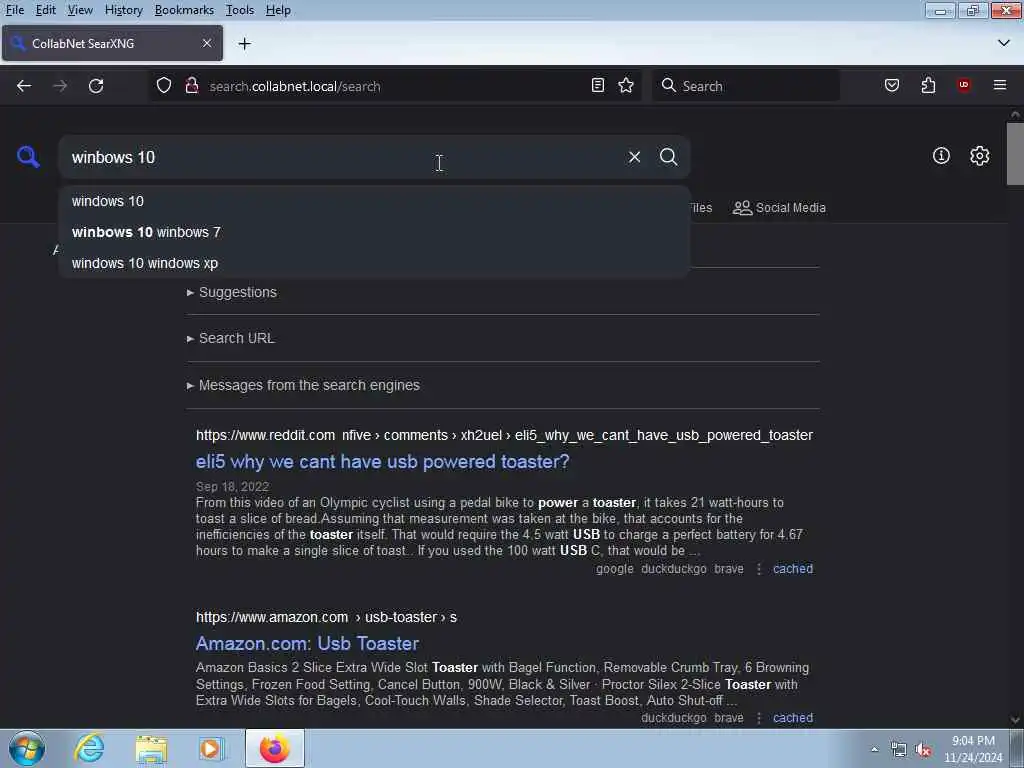The height and width of the screenshot is (768, 1024).
Task: Open the Extensions puzzle icon
Action: (928, 86)
